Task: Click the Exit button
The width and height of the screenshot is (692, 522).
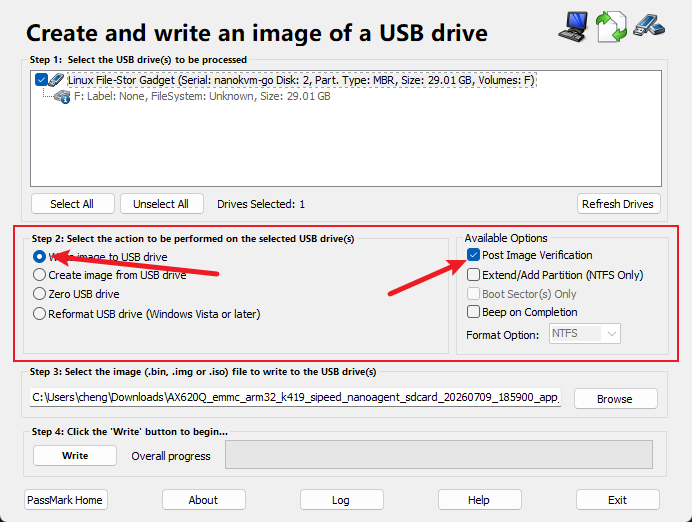Action: [617, 500]
